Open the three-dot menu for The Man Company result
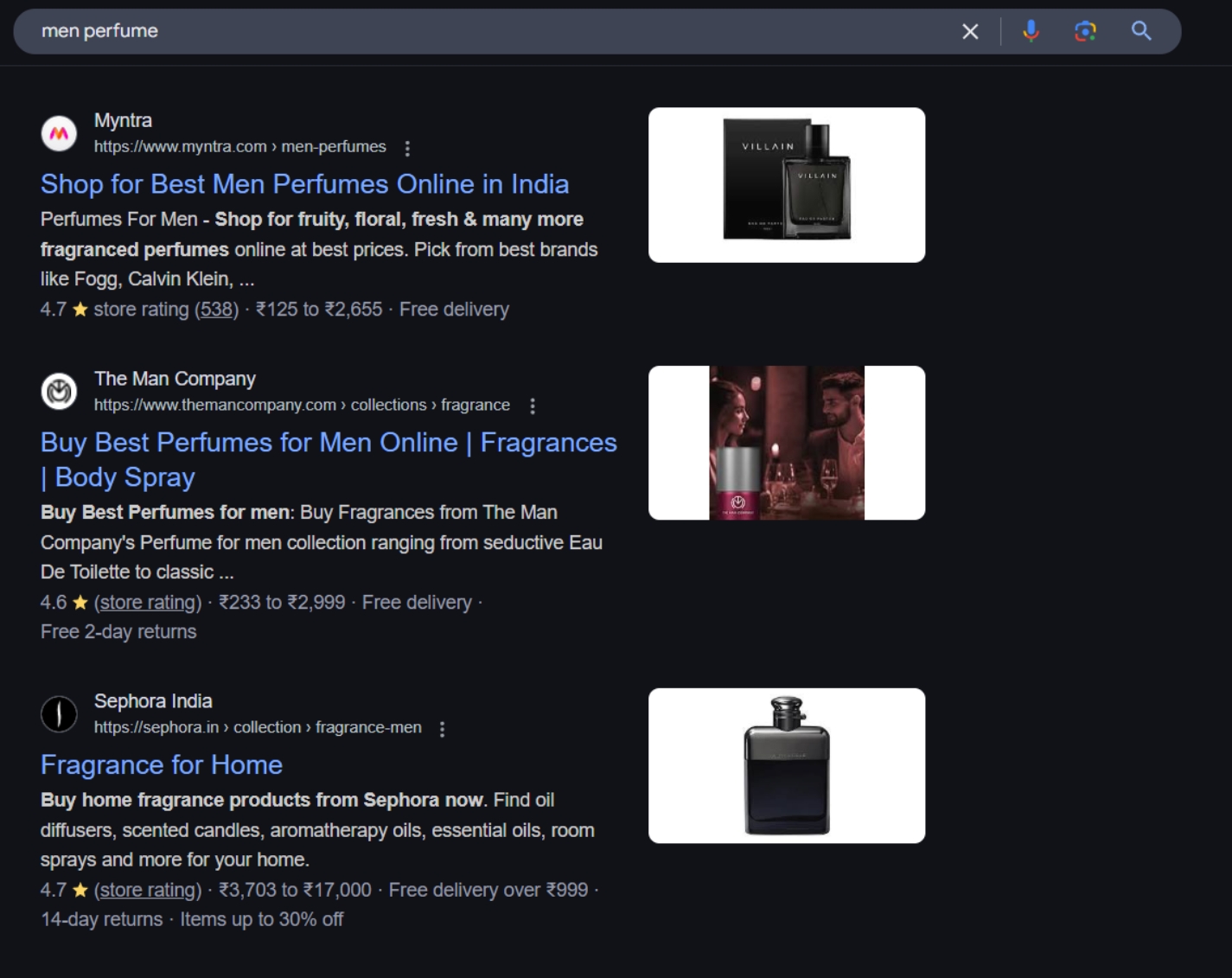 (x=533, y=406)
